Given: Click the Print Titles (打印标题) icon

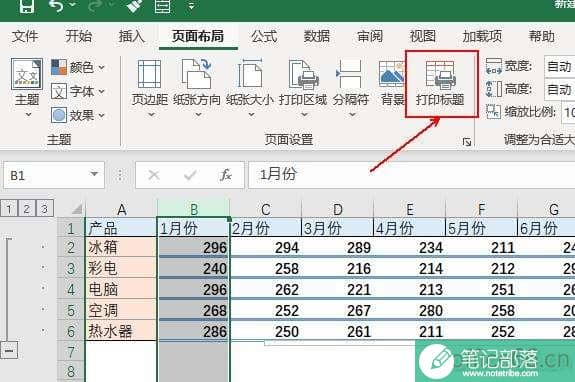Looking at the screenshot, I should point(440,84).
